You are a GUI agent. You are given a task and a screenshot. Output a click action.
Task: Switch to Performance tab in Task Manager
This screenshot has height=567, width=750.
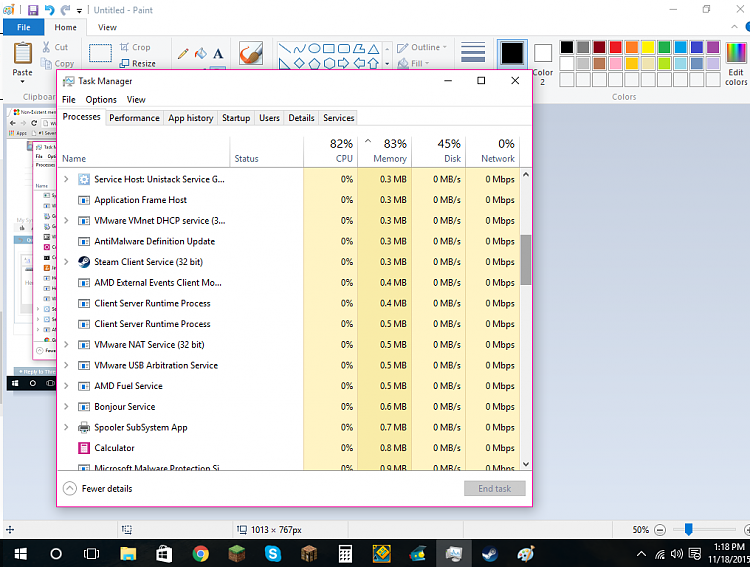pos(134,118)
